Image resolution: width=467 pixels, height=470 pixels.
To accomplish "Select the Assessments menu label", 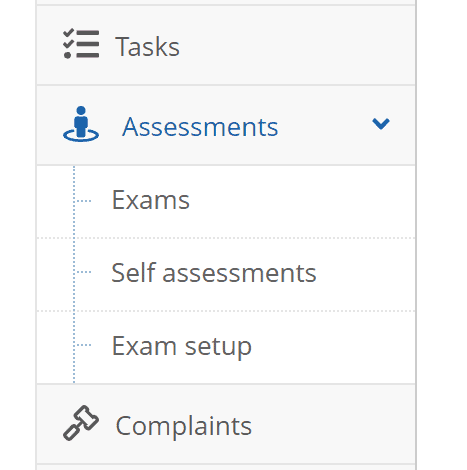I will click(x=200, y=127).
